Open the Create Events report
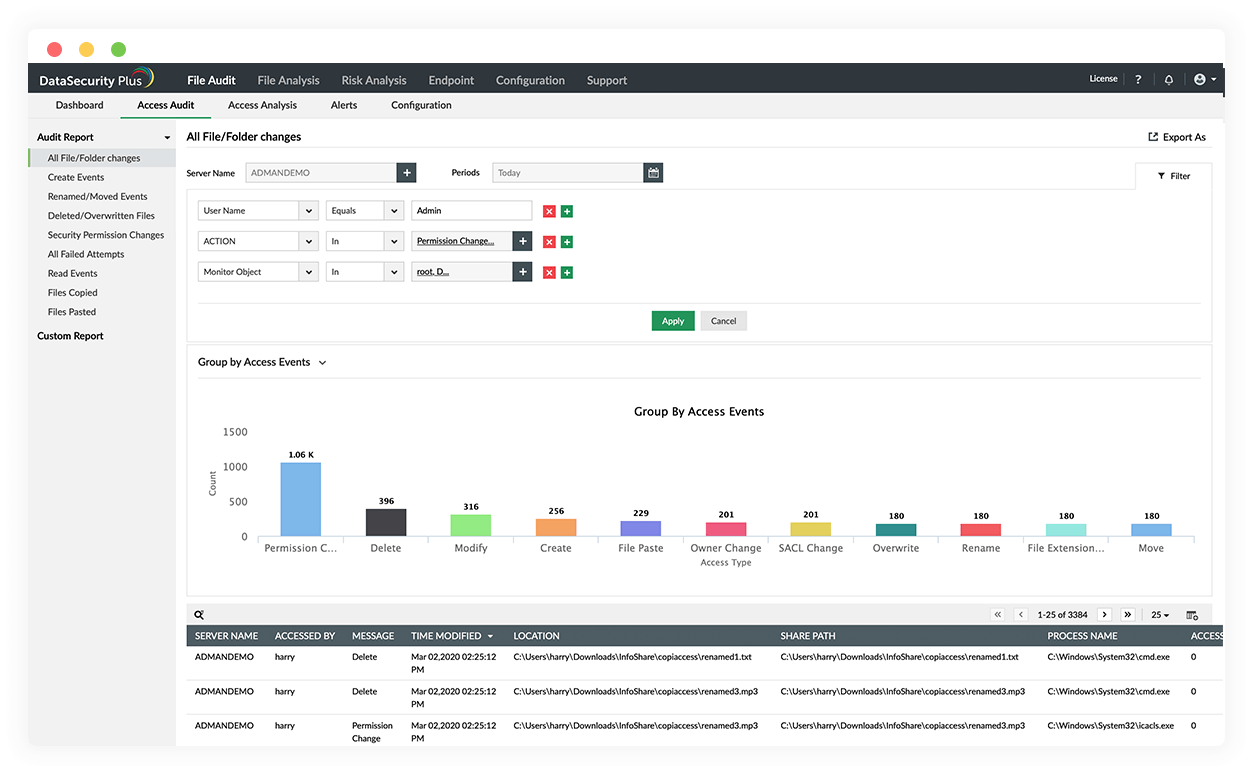This screenshot has height=766, width=1254. pos(76,177)
